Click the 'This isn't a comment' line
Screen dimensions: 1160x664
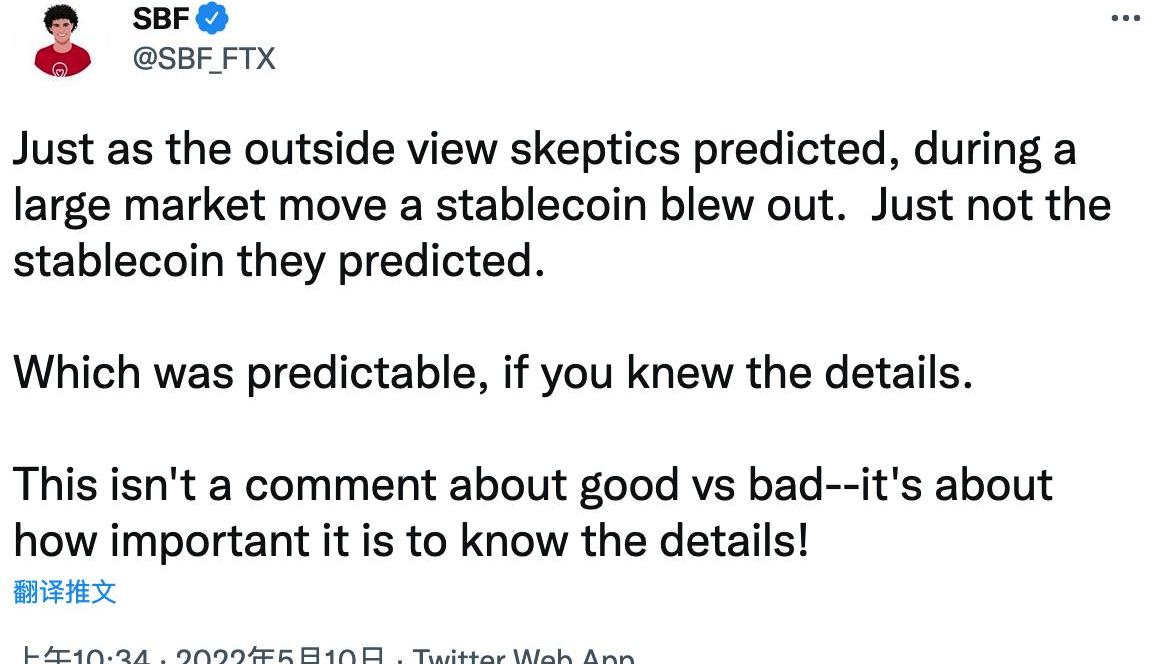533,486
